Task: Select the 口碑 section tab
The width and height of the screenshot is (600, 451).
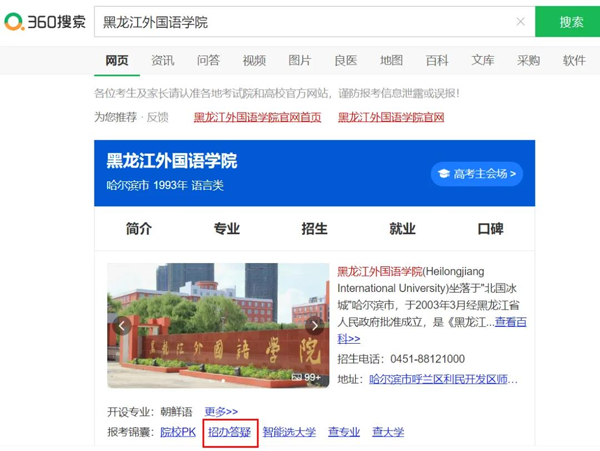Action: pyautogui.click(x=490, y=228)
